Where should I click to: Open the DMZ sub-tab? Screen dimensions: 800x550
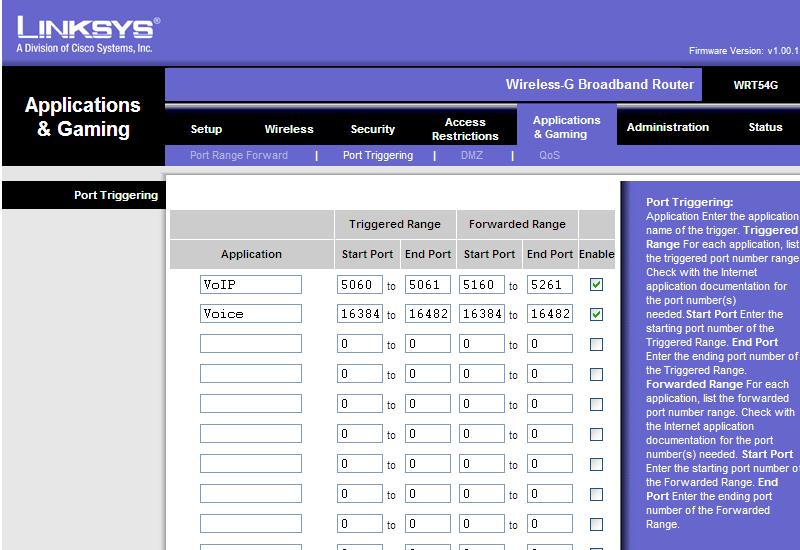(471, 155)
